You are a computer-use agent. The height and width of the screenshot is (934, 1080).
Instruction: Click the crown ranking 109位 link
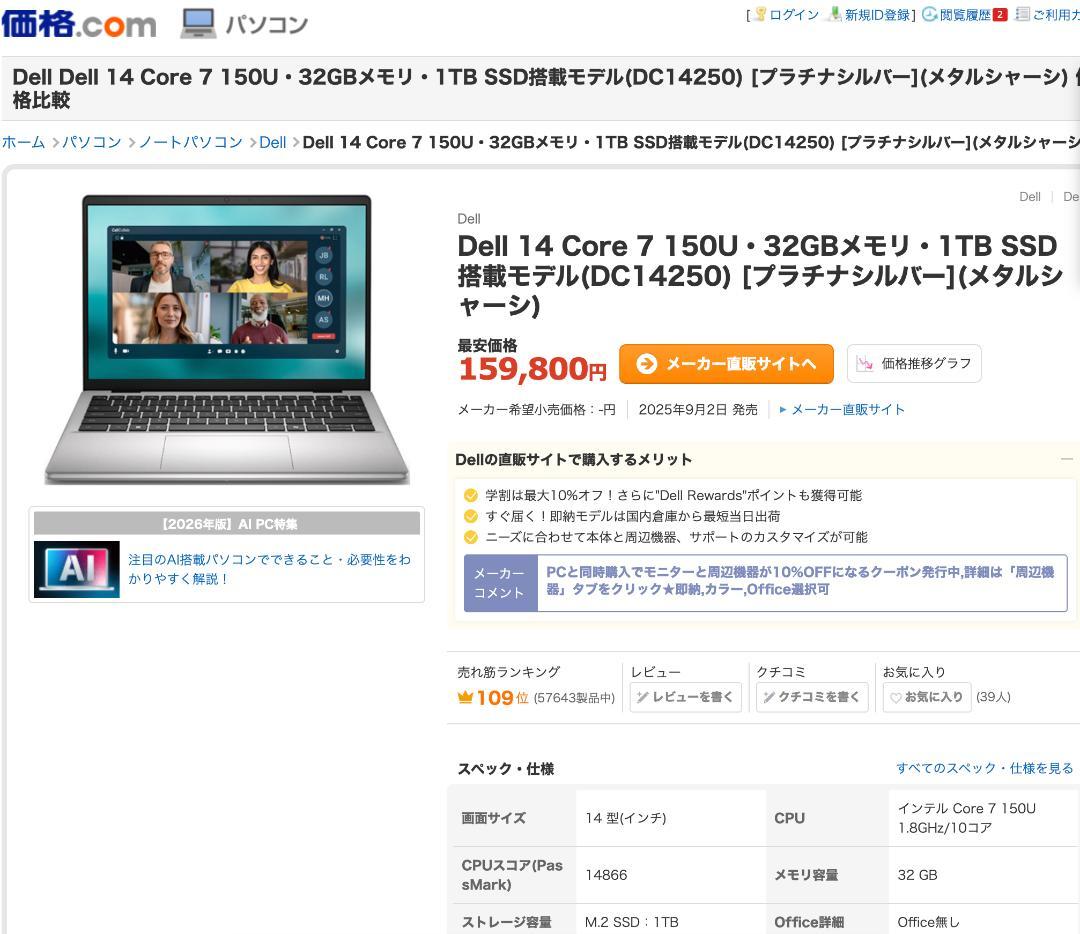493,698
